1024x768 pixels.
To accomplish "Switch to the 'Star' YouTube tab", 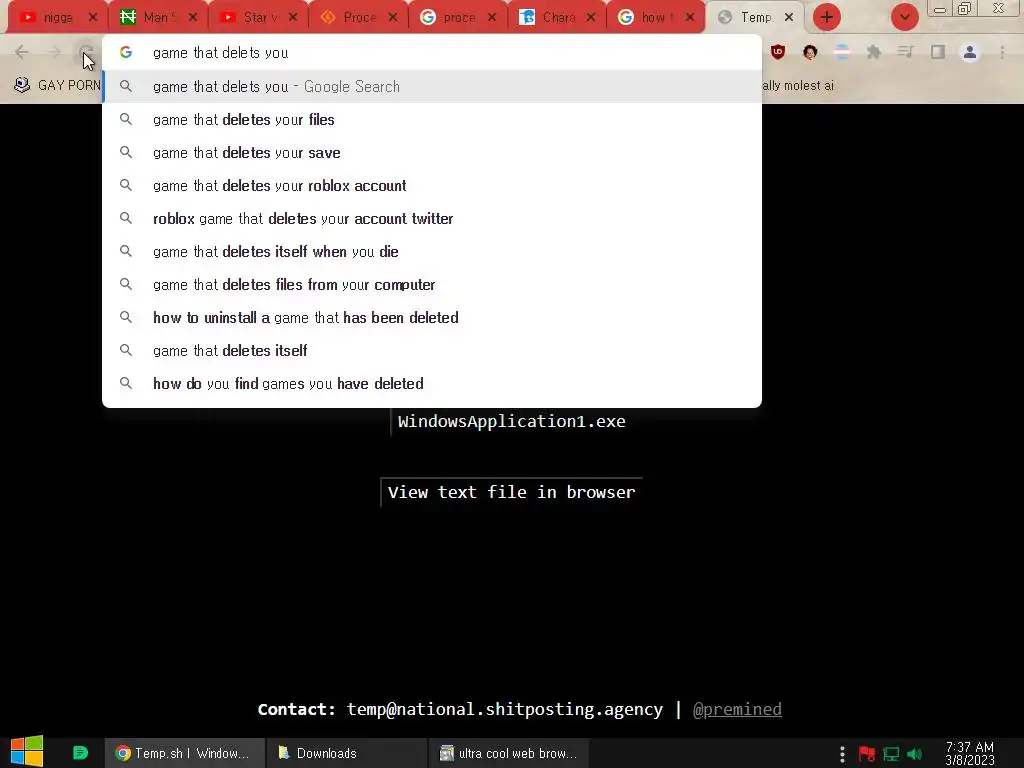I will point(259,18).
